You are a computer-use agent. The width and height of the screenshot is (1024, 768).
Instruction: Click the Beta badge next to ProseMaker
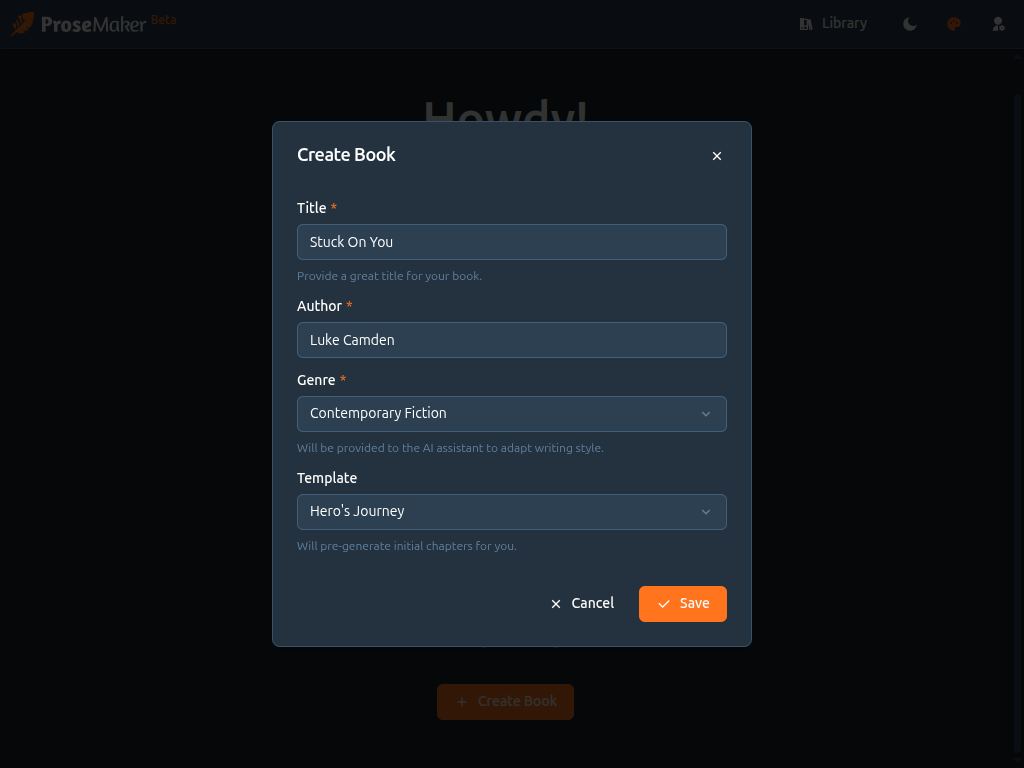click(x=163, y=20)
